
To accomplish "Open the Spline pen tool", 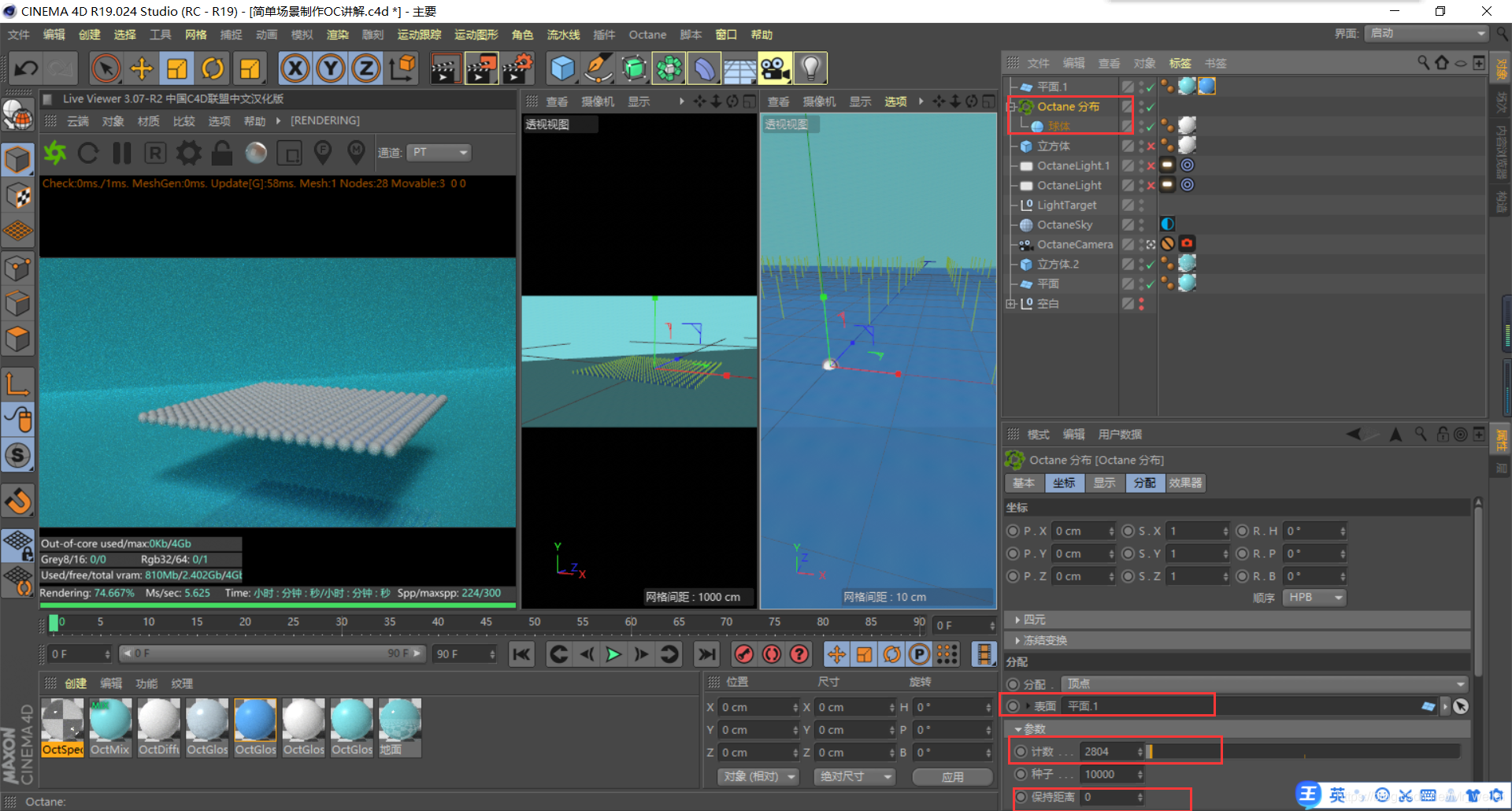I will point(598,69).
